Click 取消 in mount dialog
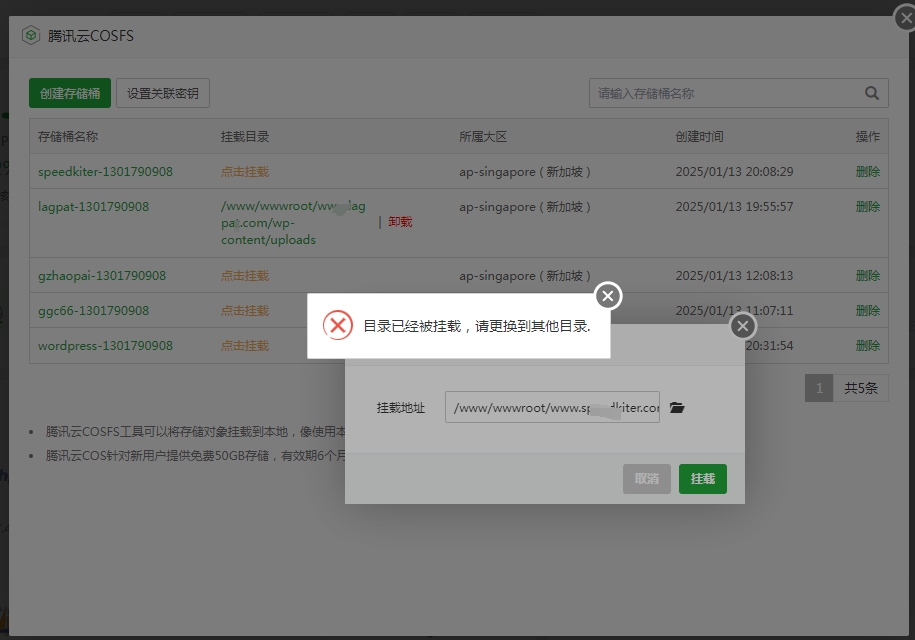This screenshot has width=915, height=640. click(x=647, y=479)
